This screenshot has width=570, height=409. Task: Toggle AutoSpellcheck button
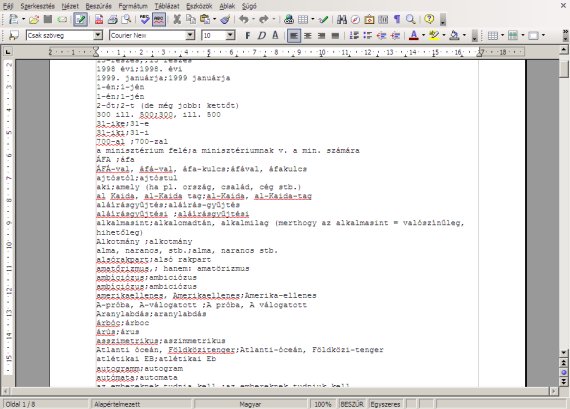click(x=159, y=19)
